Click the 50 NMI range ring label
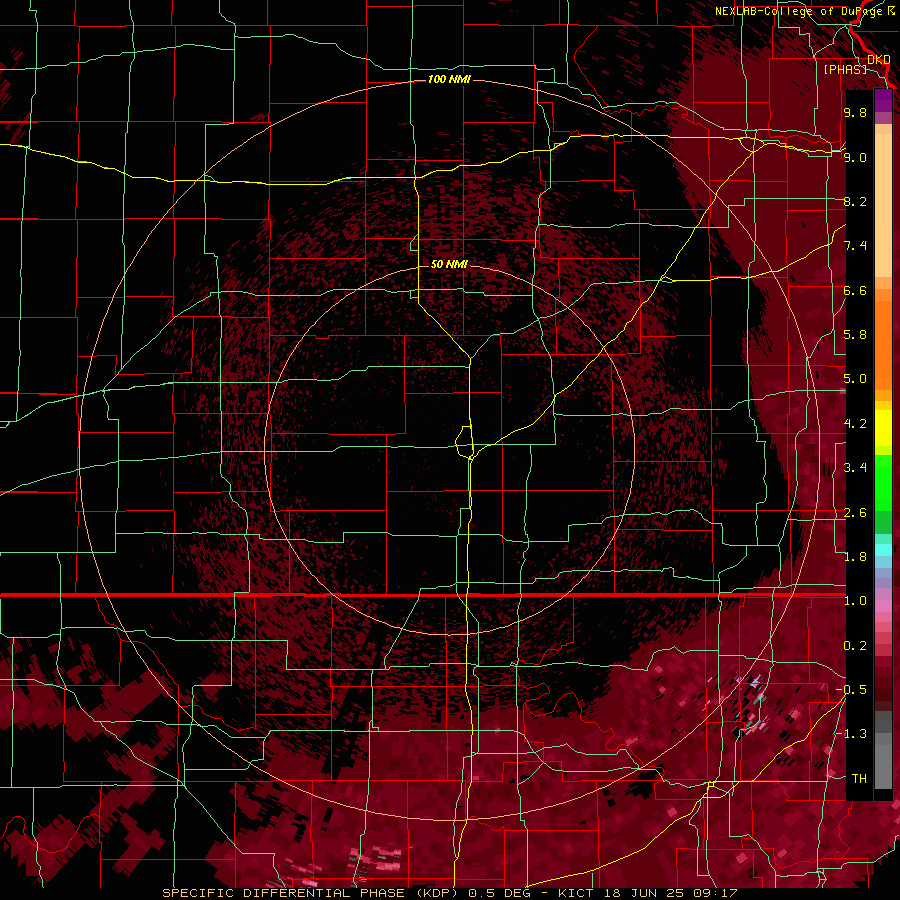 (x=449, y=264)
